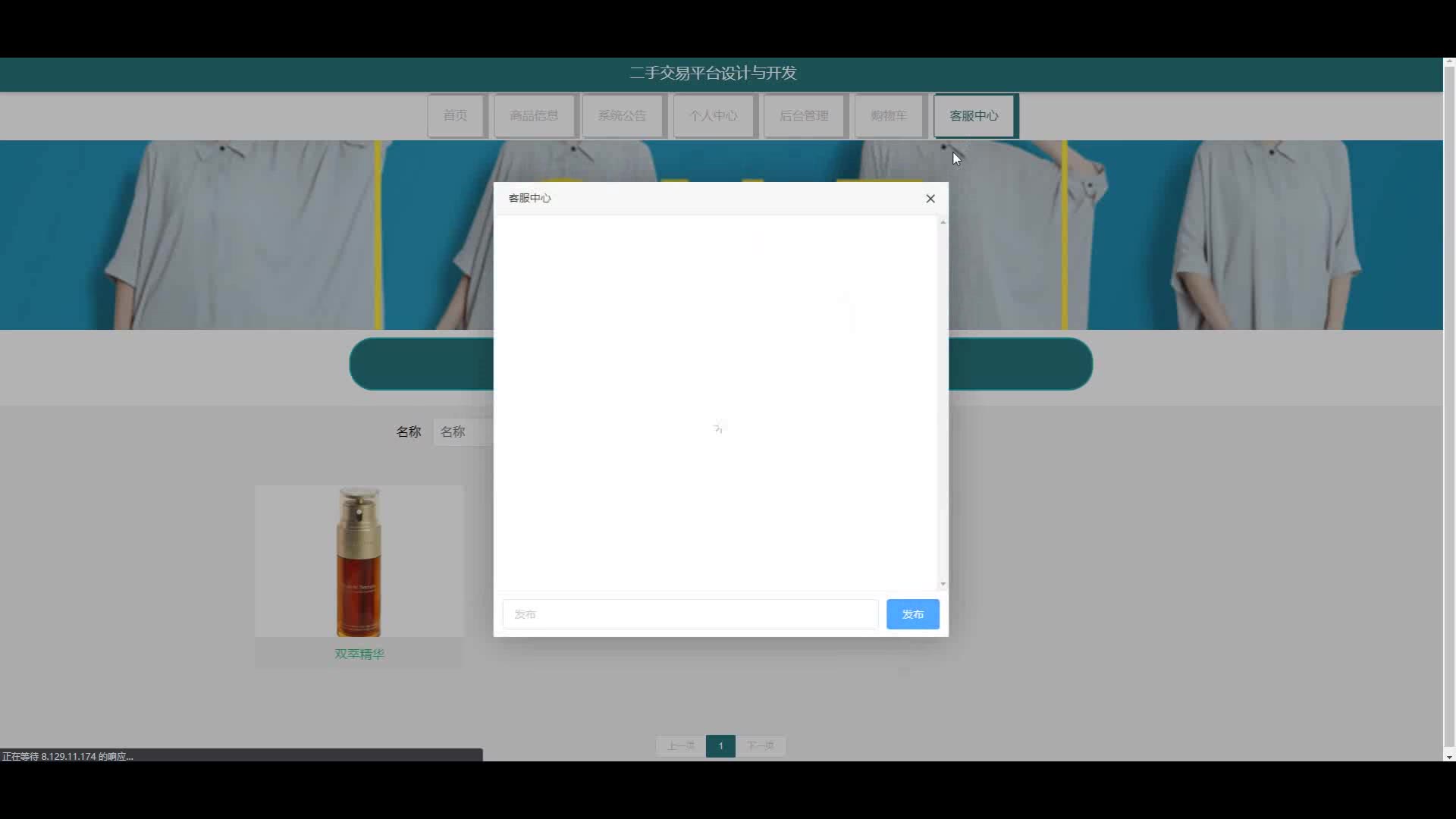
Task: Open the 双萃精华 product thumbnail
Action: point(359,561)
